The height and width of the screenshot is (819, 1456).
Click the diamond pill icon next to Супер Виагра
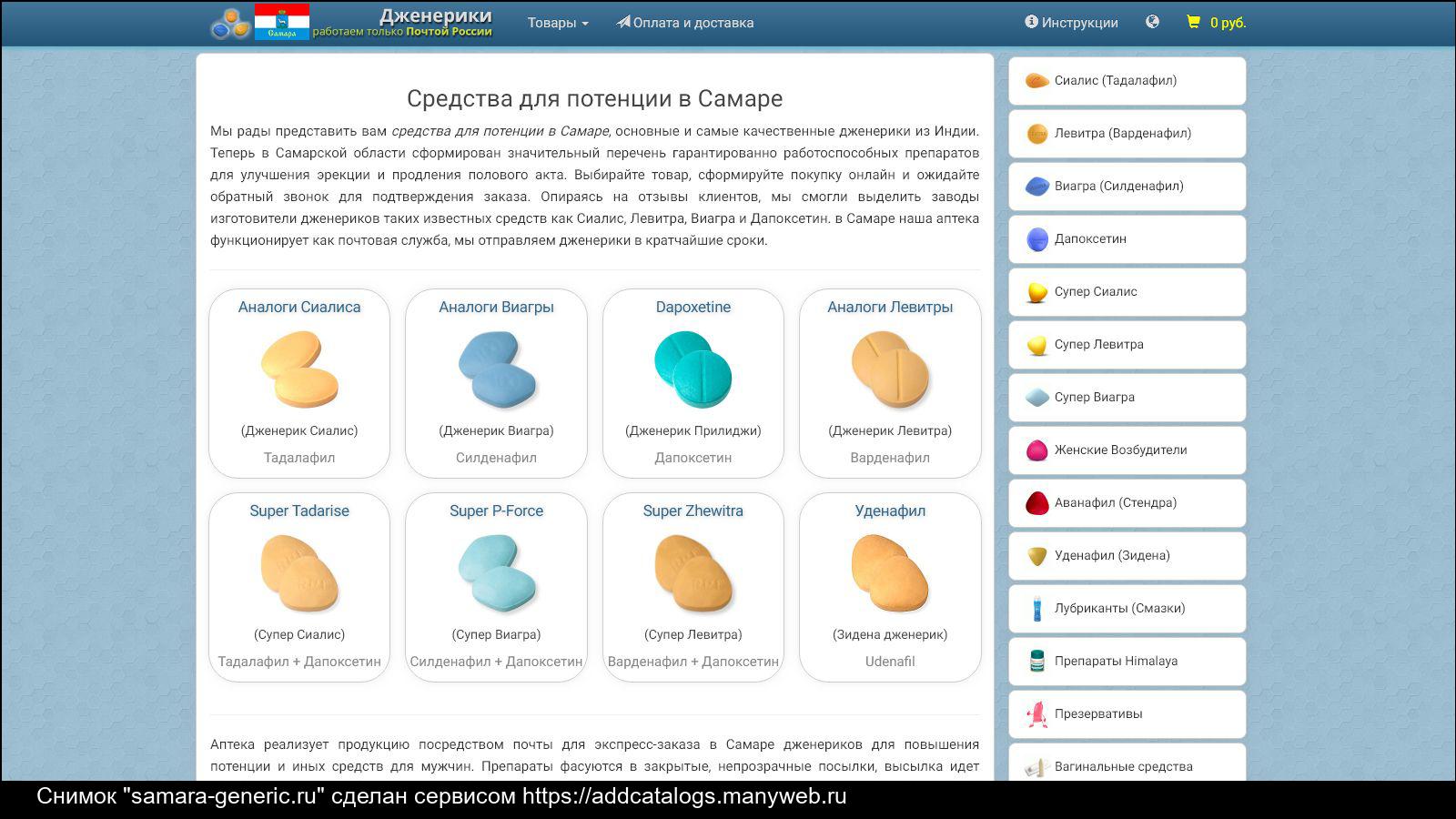(x=1036, y=398)
